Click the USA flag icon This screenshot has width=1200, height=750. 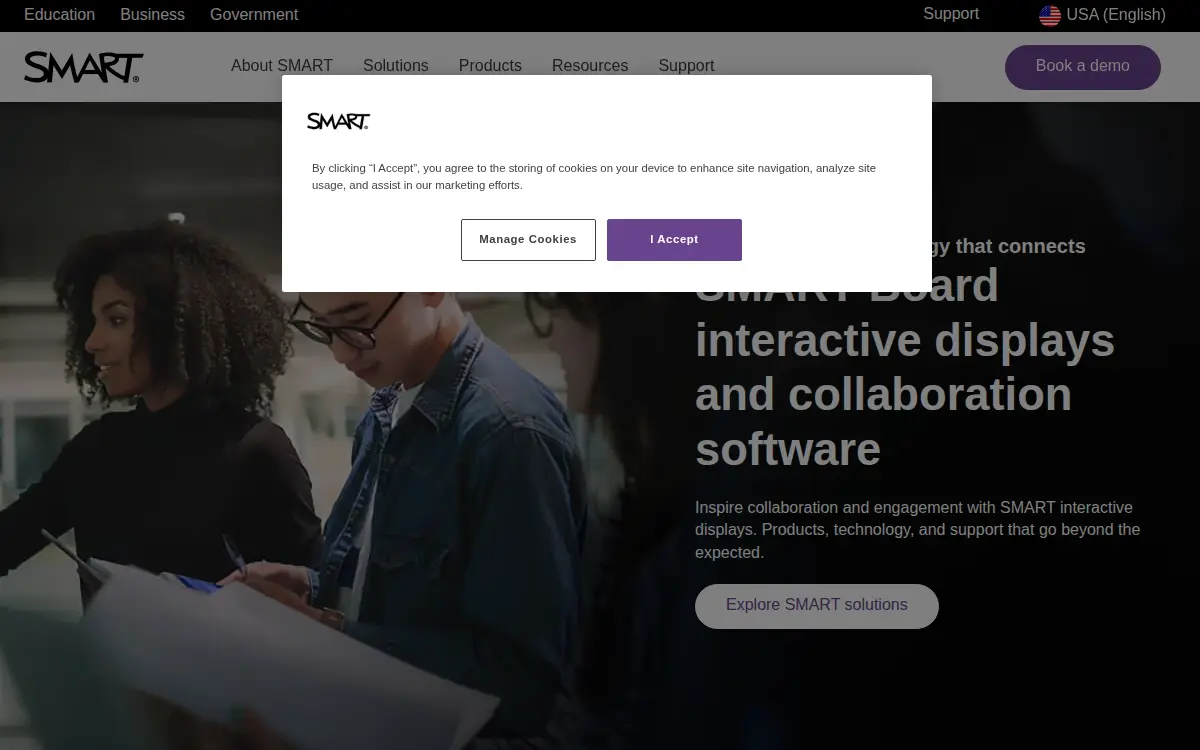coord(1050,15)
